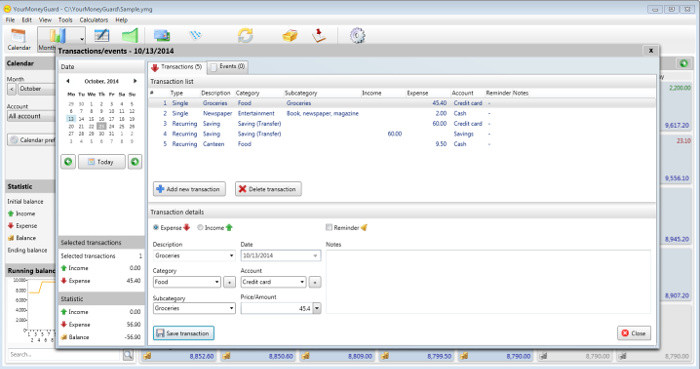The image size is (700, 369).
Task: Click Delete transaction button
Action: [x=268, y=189]
